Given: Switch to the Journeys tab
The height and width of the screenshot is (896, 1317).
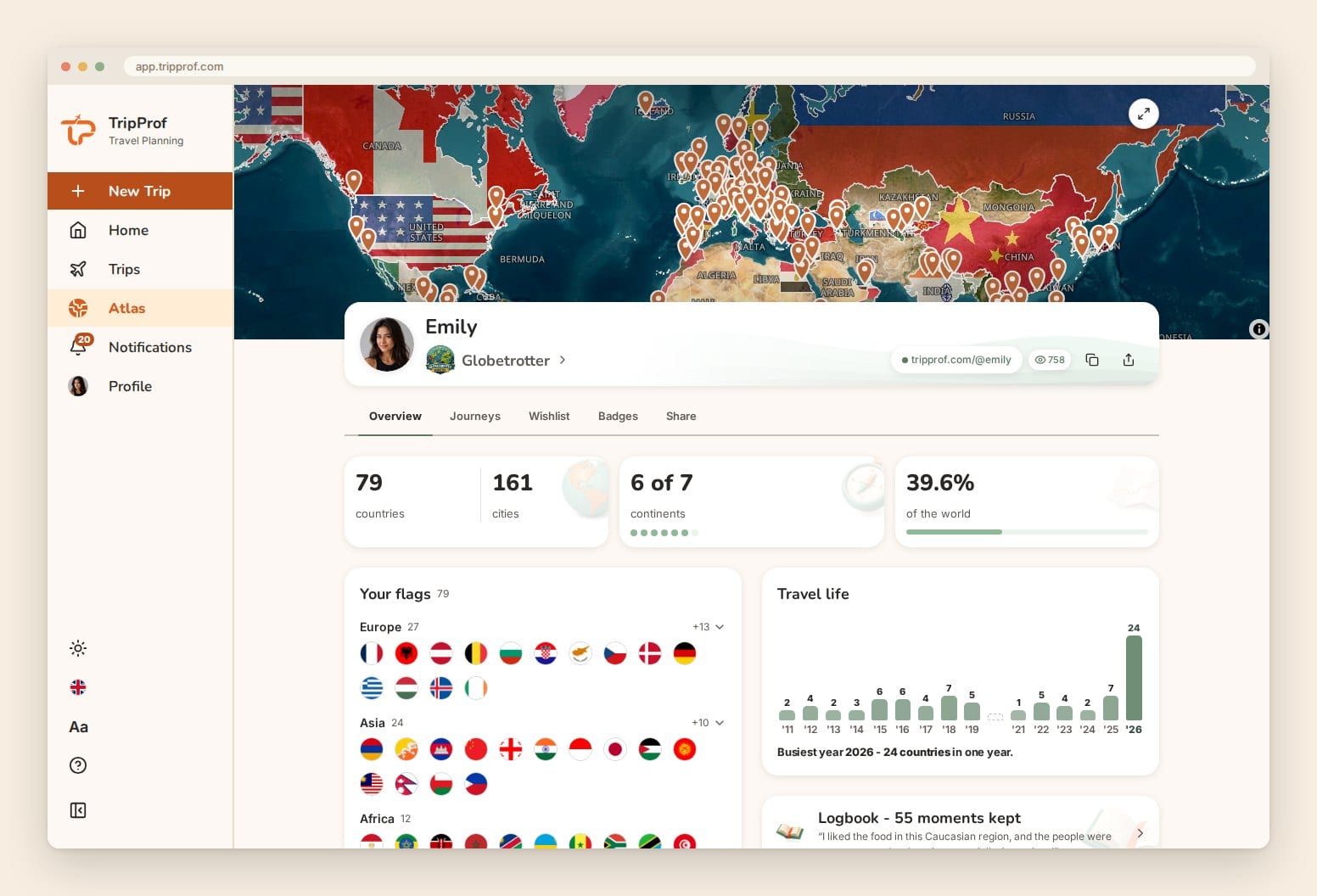Looking at the screenshot, I should pos(475,417).
